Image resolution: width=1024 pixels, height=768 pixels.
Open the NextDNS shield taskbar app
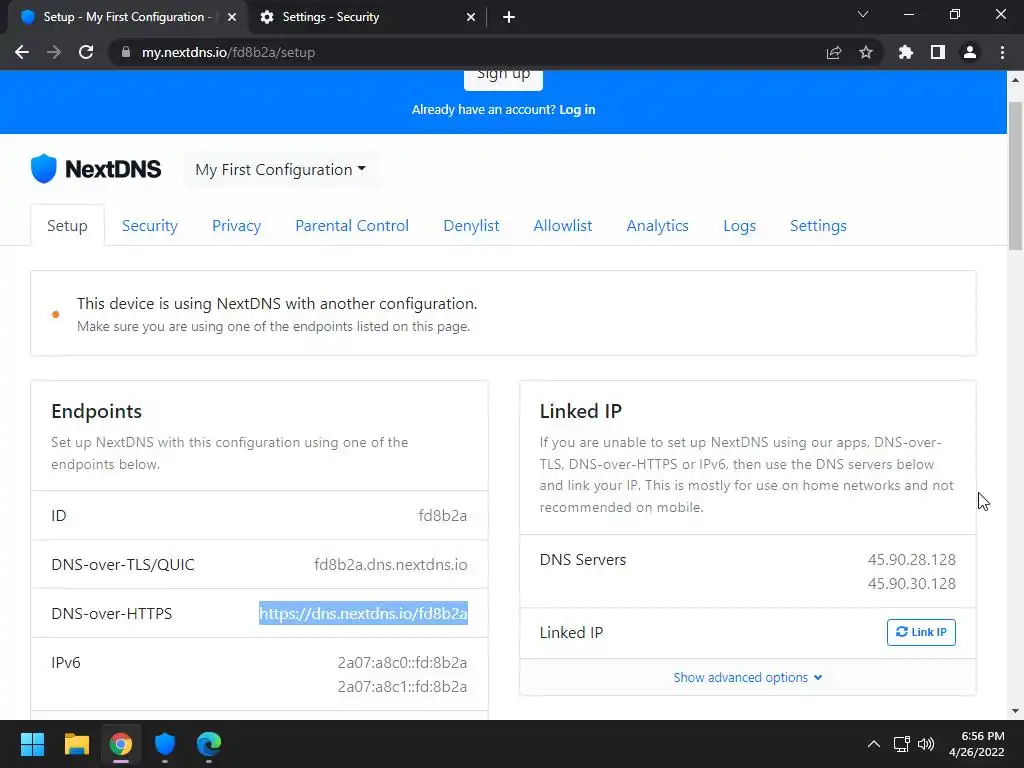tap(165, 744)
